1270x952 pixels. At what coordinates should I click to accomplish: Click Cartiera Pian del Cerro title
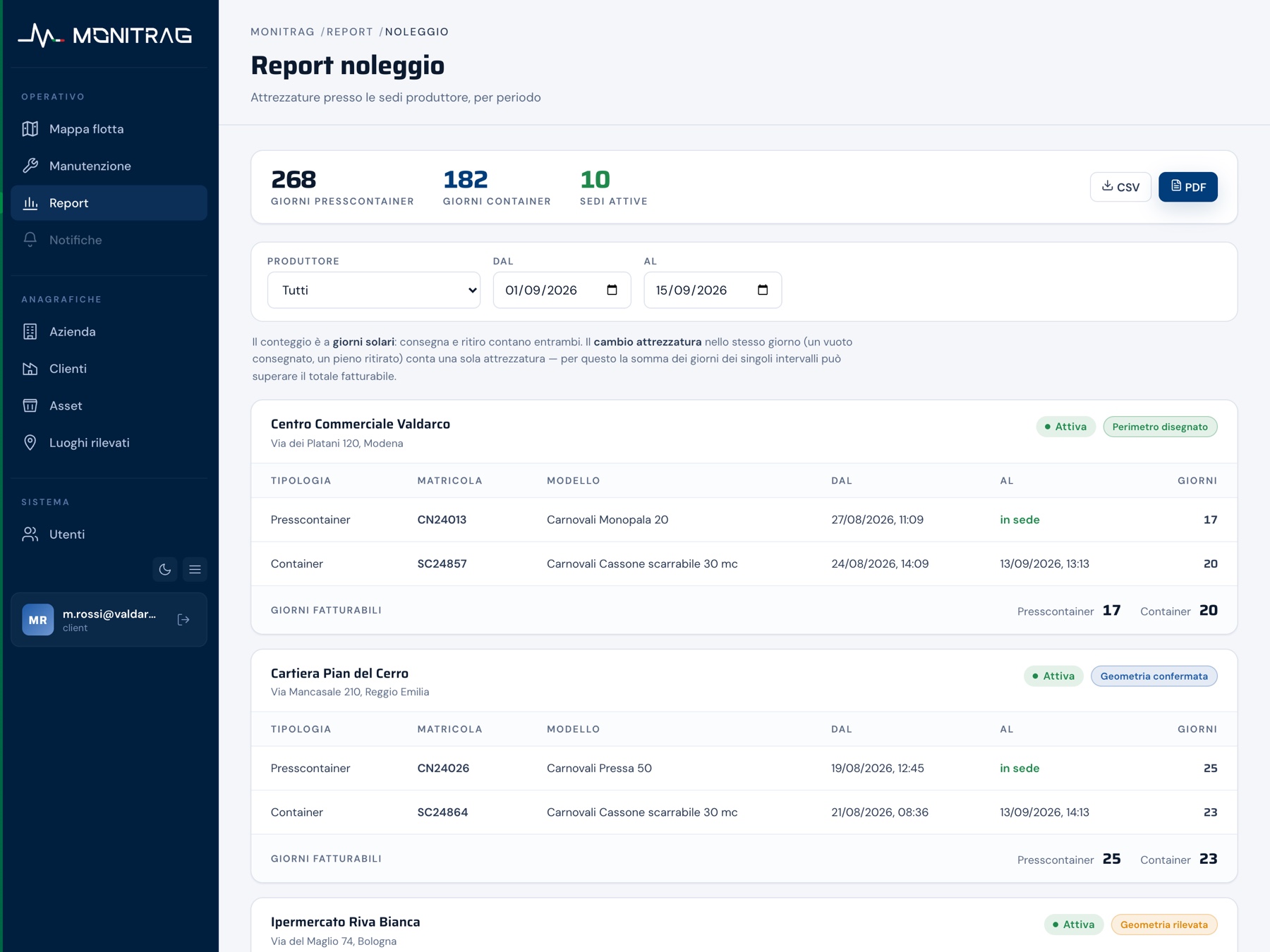(x=339, y=673)
